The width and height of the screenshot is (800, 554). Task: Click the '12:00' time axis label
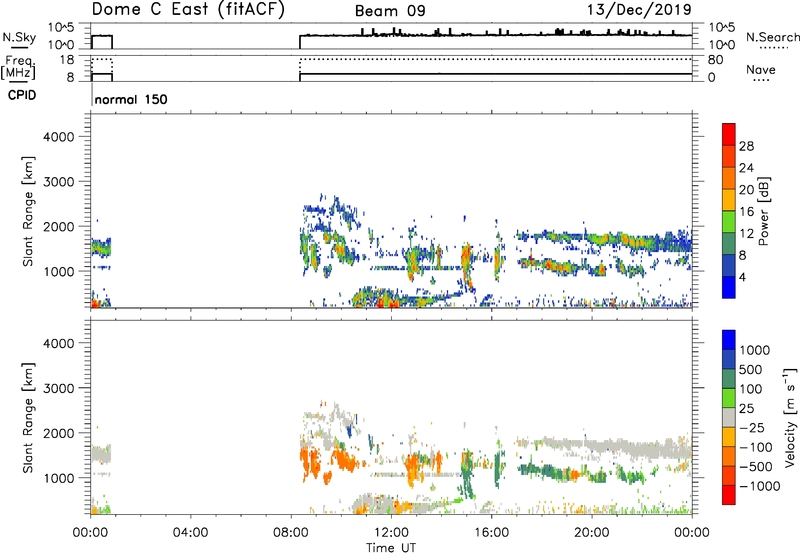[x=391, y=533]
